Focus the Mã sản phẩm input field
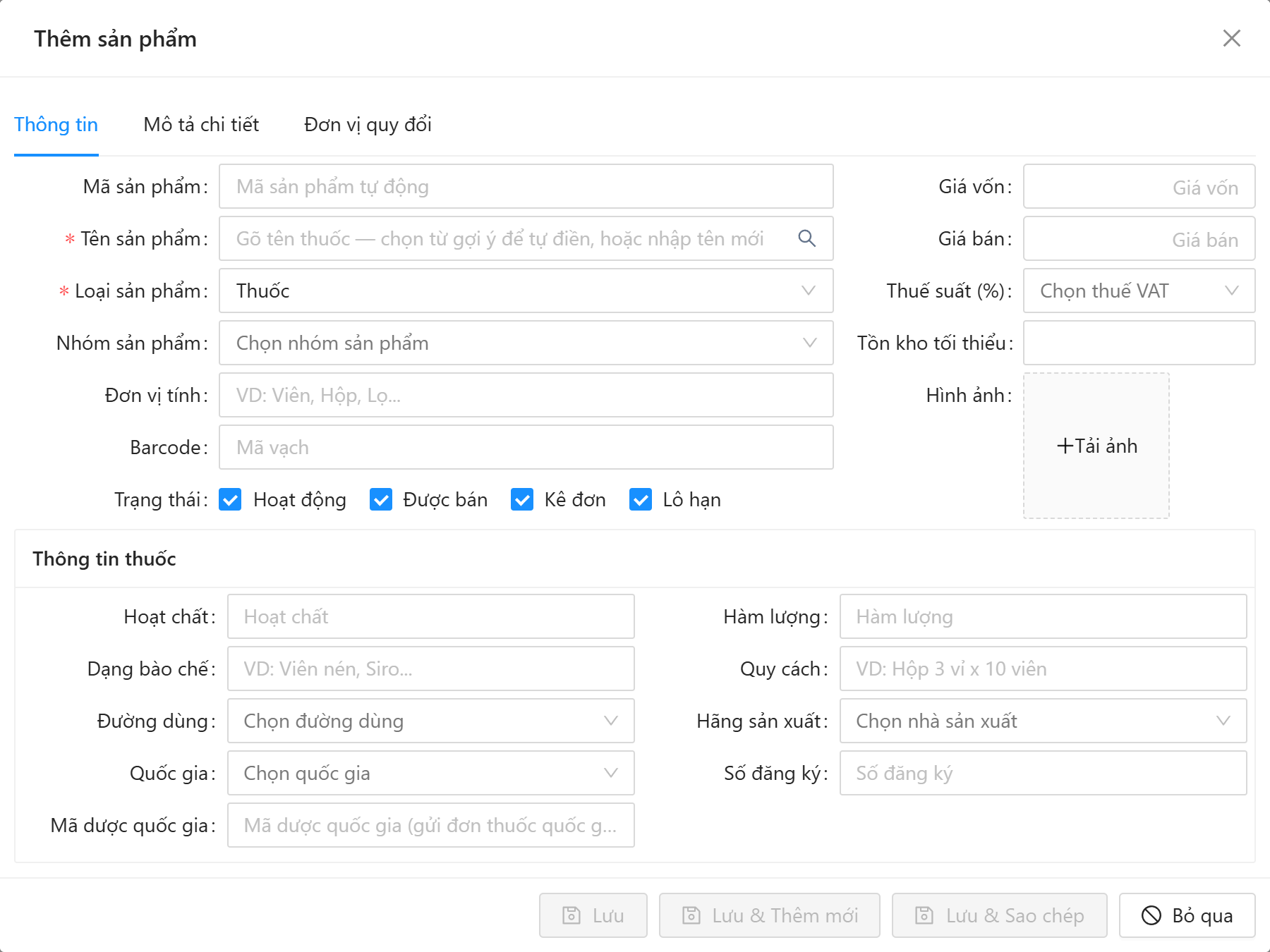1270x952 pixels. point(526,186)
